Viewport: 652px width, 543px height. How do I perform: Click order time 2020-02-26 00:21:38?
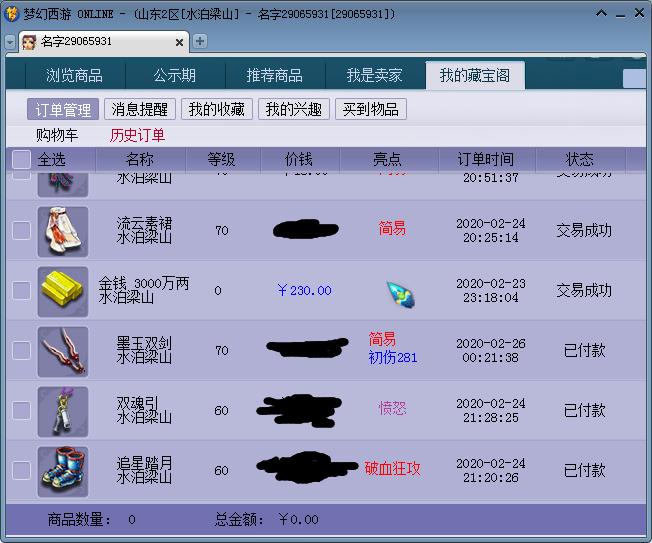coord(491,350)
